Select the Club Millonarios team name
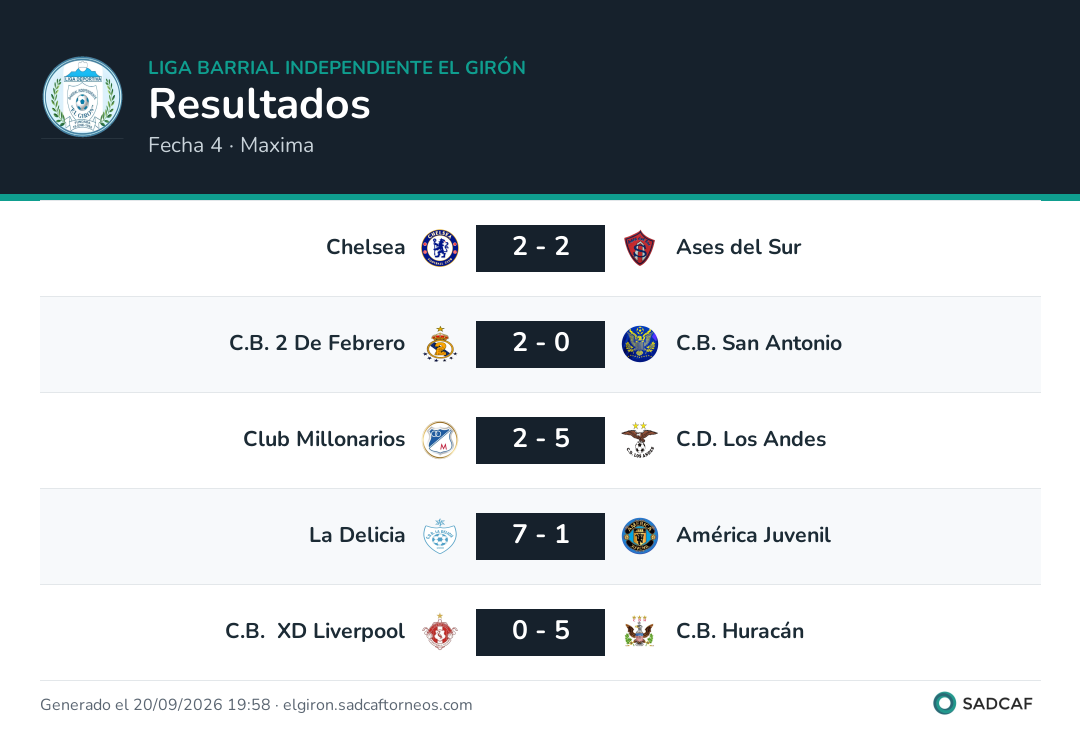Image resolution: width=1080 pixels, height=756 pixels. [324, 439]
